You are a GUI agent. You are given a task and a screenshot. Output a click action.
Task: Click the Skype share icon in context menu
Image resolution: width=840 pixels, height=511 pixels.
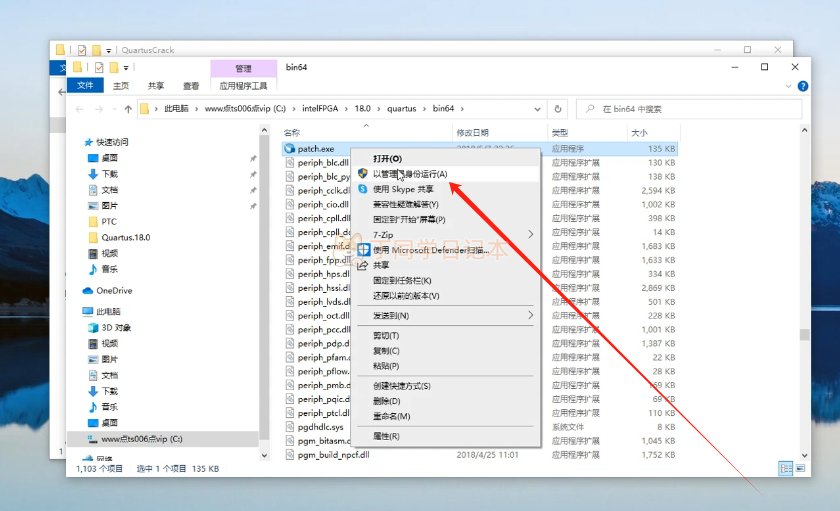click(x=362, y=188)
